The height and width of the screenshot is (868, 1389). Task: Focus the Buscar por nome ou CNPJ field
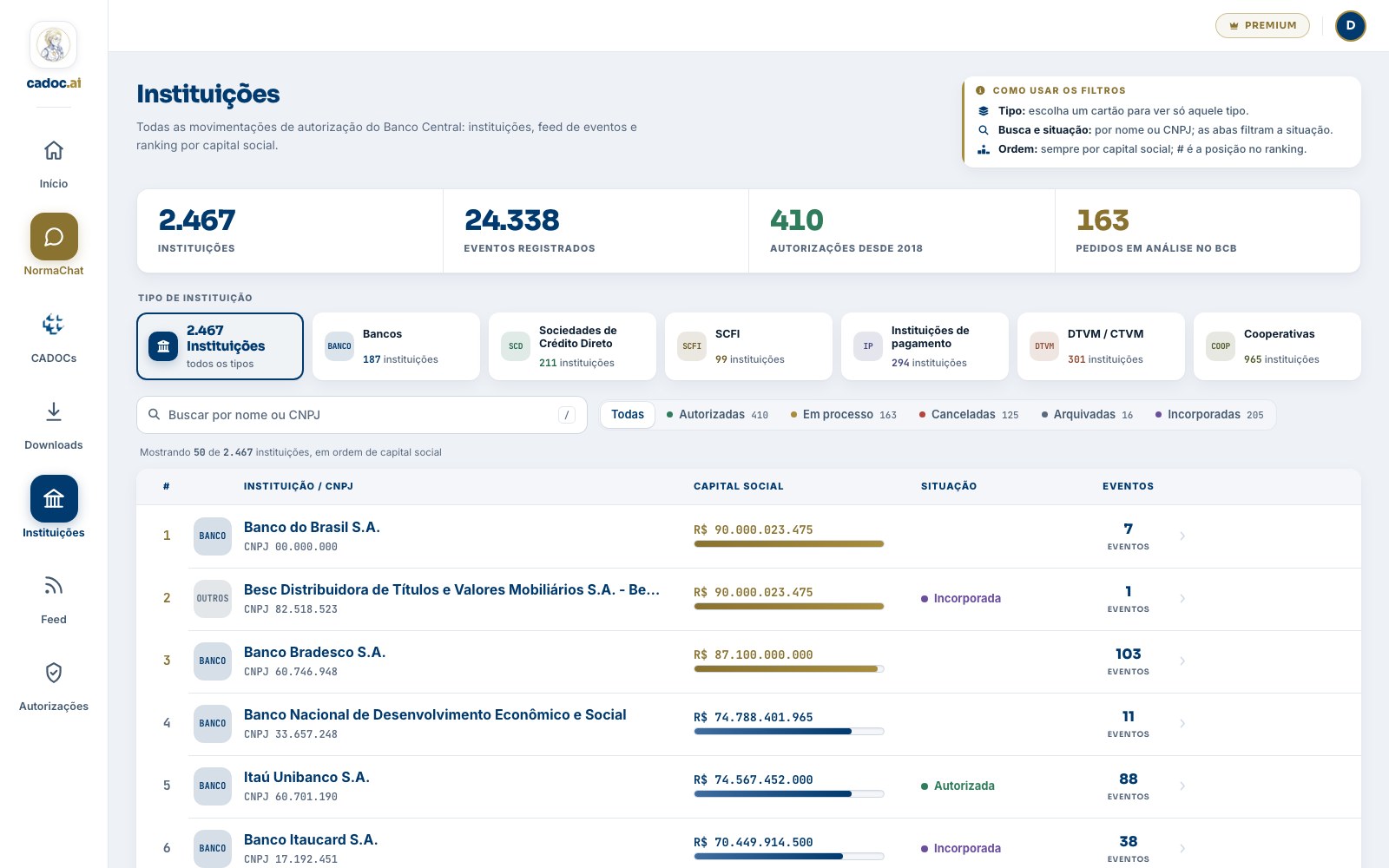[x=362, y=415]
